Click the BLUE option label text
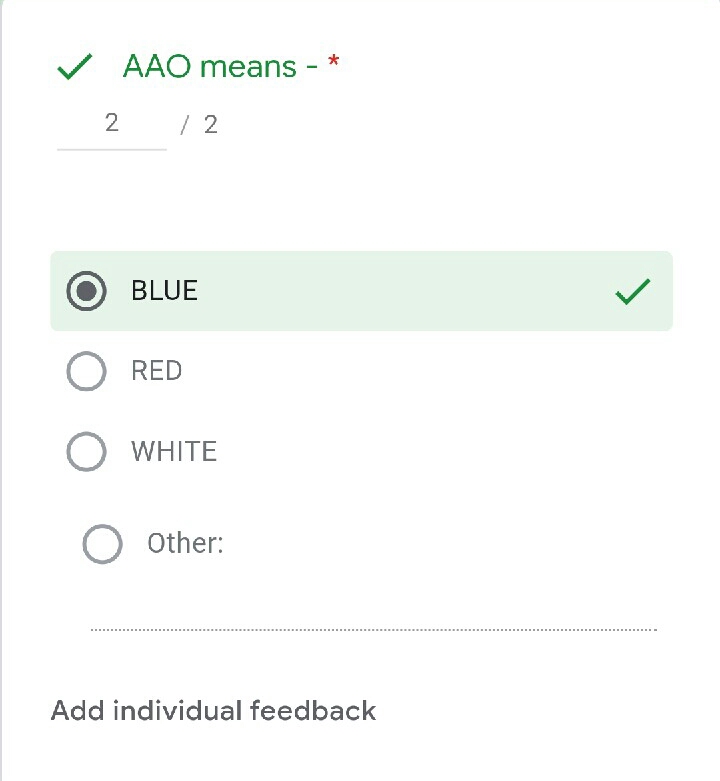Image resolution: width=720 pixels, height=781 pixels. (x=164, y=291)
